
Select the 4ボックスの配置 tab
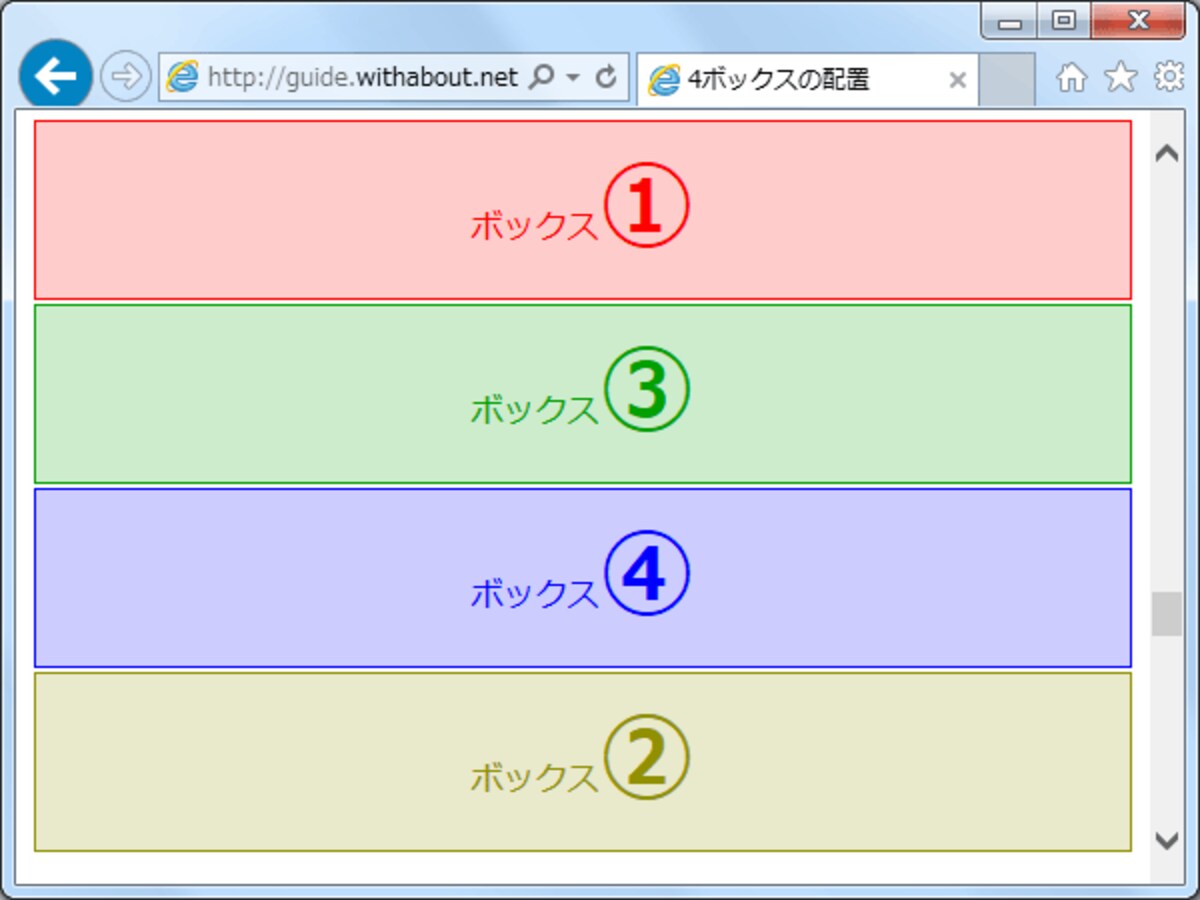(807, 80)
